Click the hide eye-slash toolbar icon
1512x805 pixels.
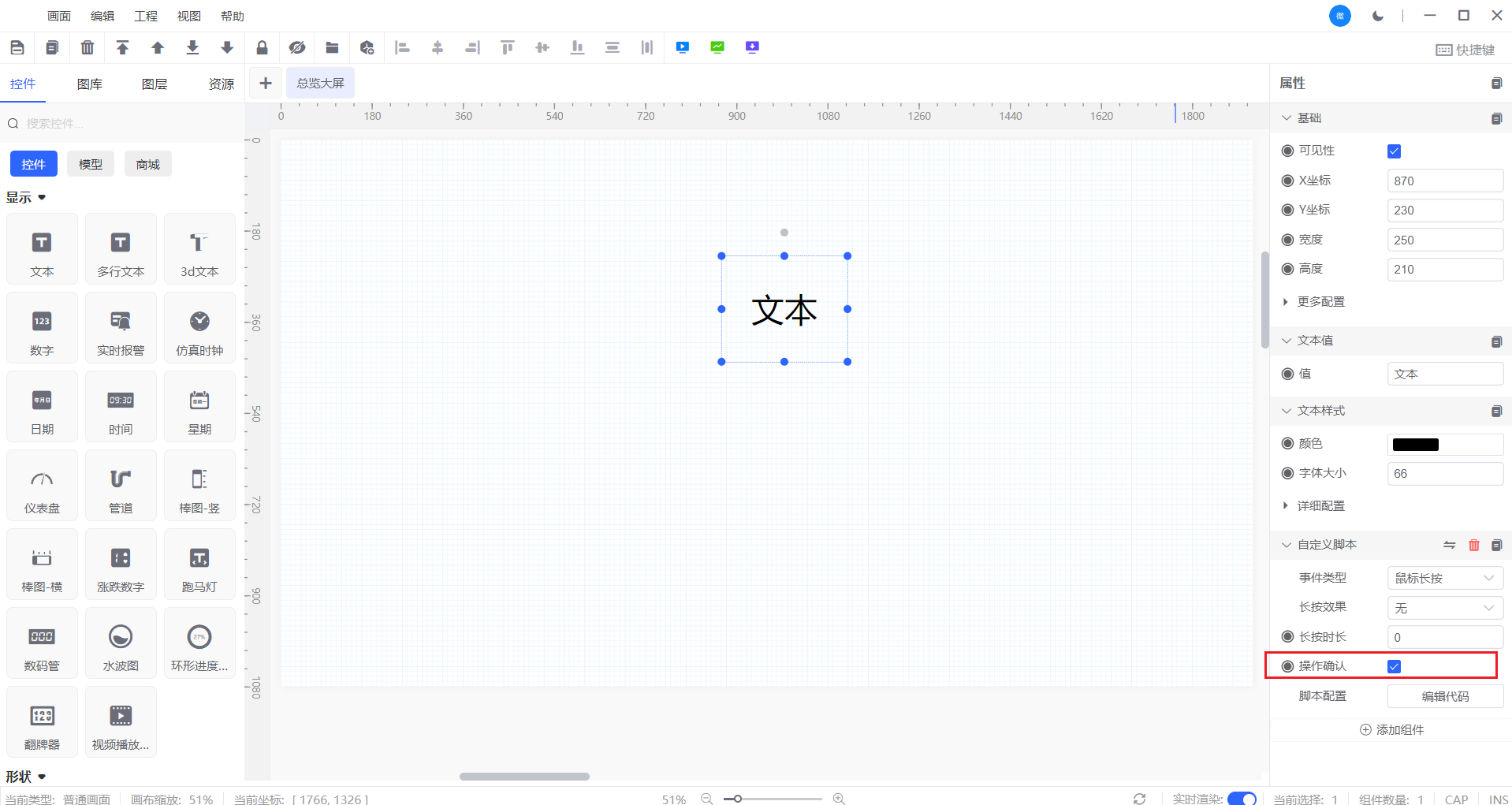(296, 48)
